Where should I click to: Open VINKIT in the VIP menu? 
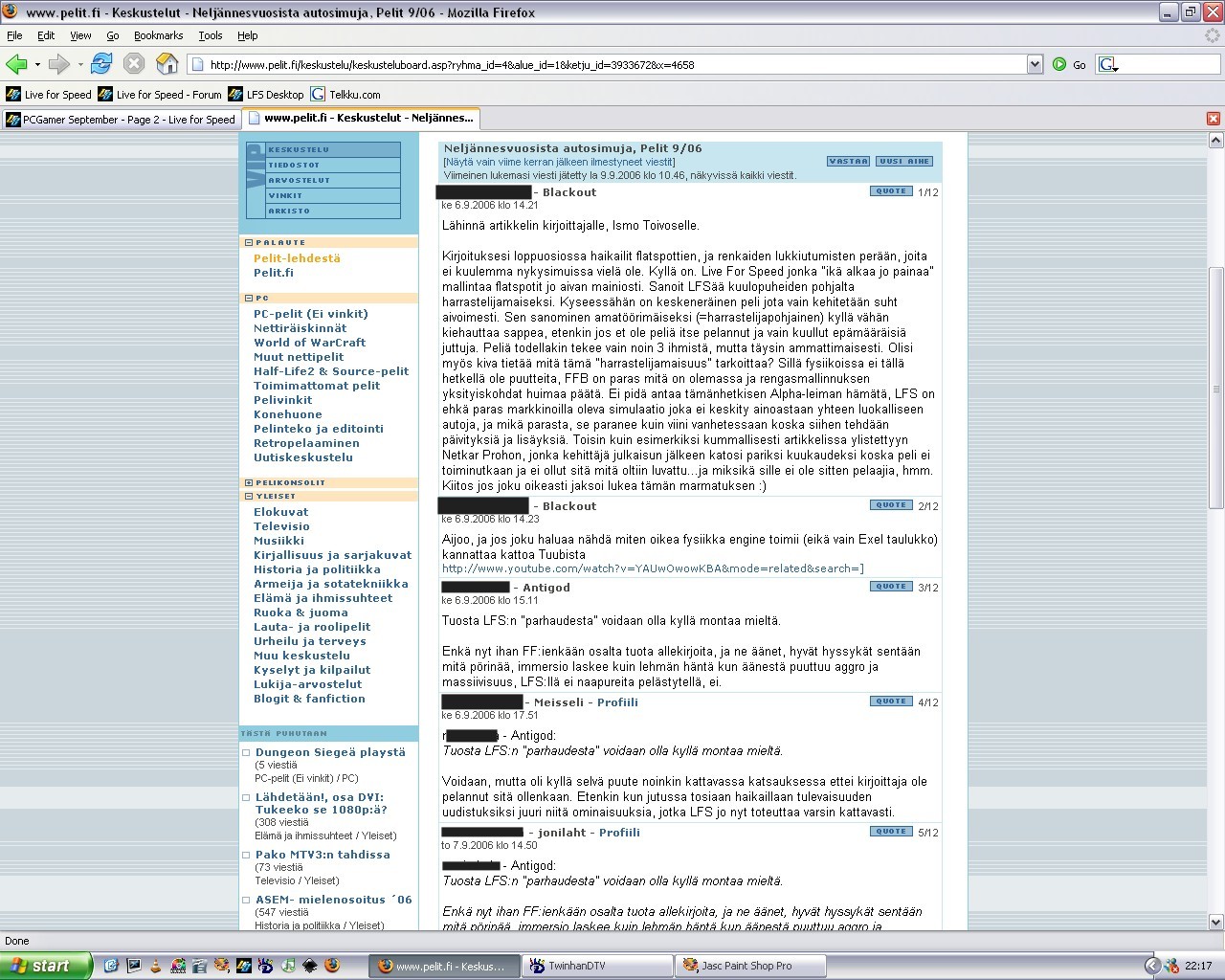333,196
